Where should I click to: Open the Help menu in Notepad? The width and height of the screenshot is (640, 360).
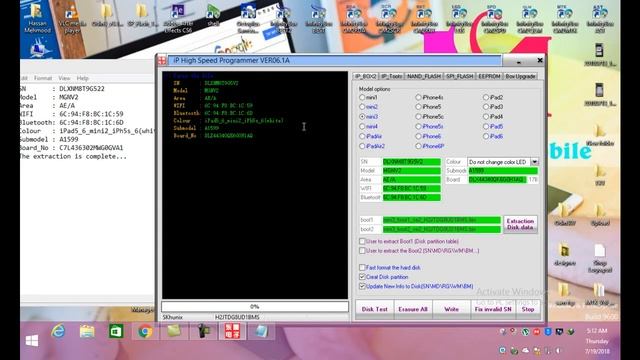tap(82, 78)
